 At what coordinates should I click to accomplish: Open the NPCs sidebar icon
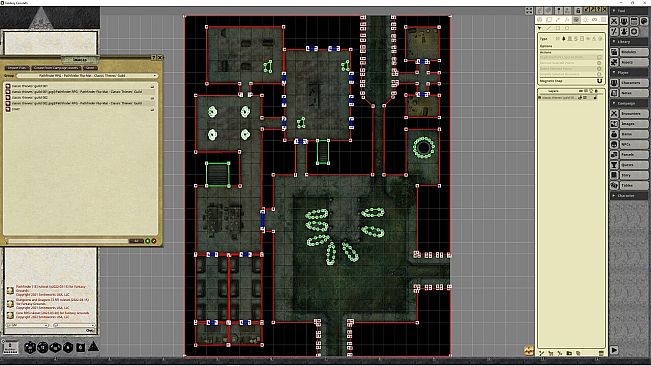click(614, 144)
